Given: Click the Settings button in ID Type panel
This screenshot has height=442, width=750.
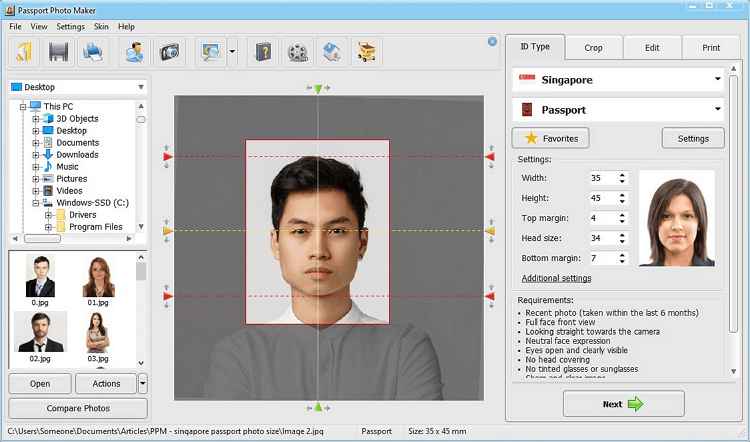Looking at the screenshot, I should [x=693, y=139].
